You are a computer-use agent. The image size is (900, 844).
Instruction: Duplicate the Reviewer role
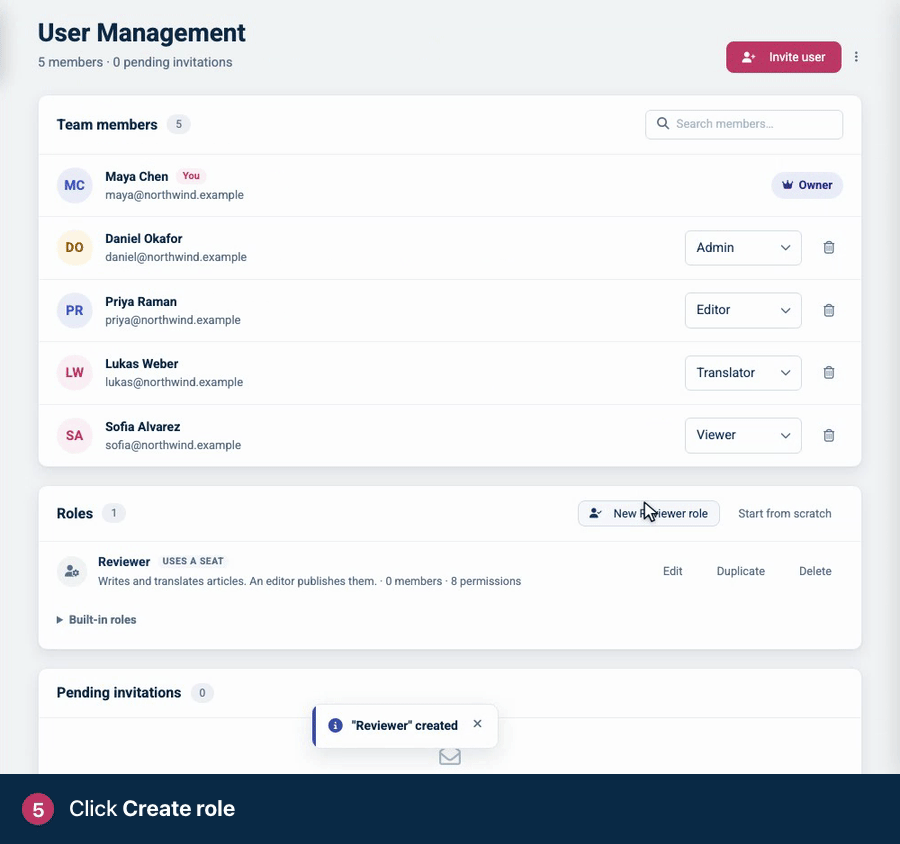740,571
